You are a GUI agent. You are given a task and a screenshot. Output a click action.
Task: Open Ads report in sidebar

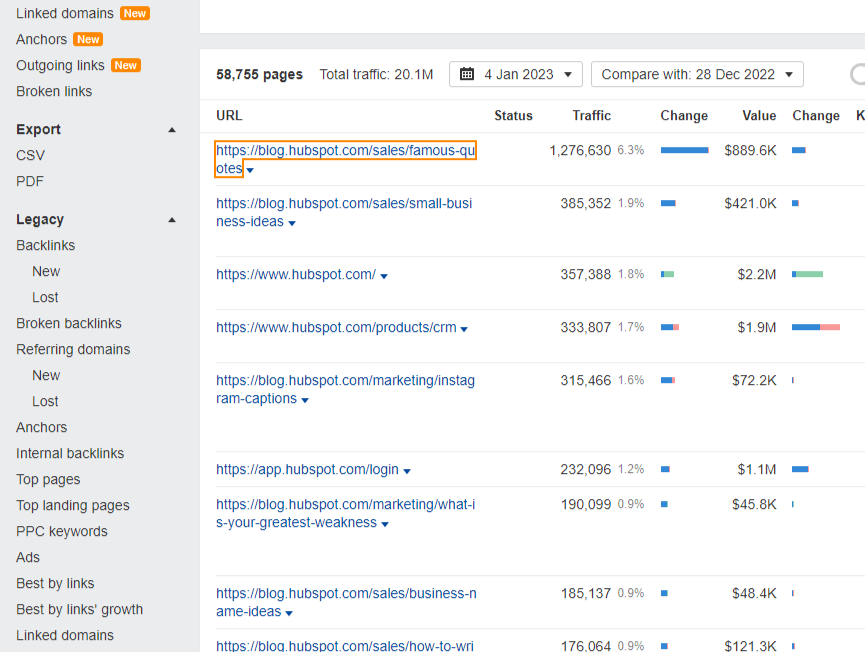coord(28,557)
